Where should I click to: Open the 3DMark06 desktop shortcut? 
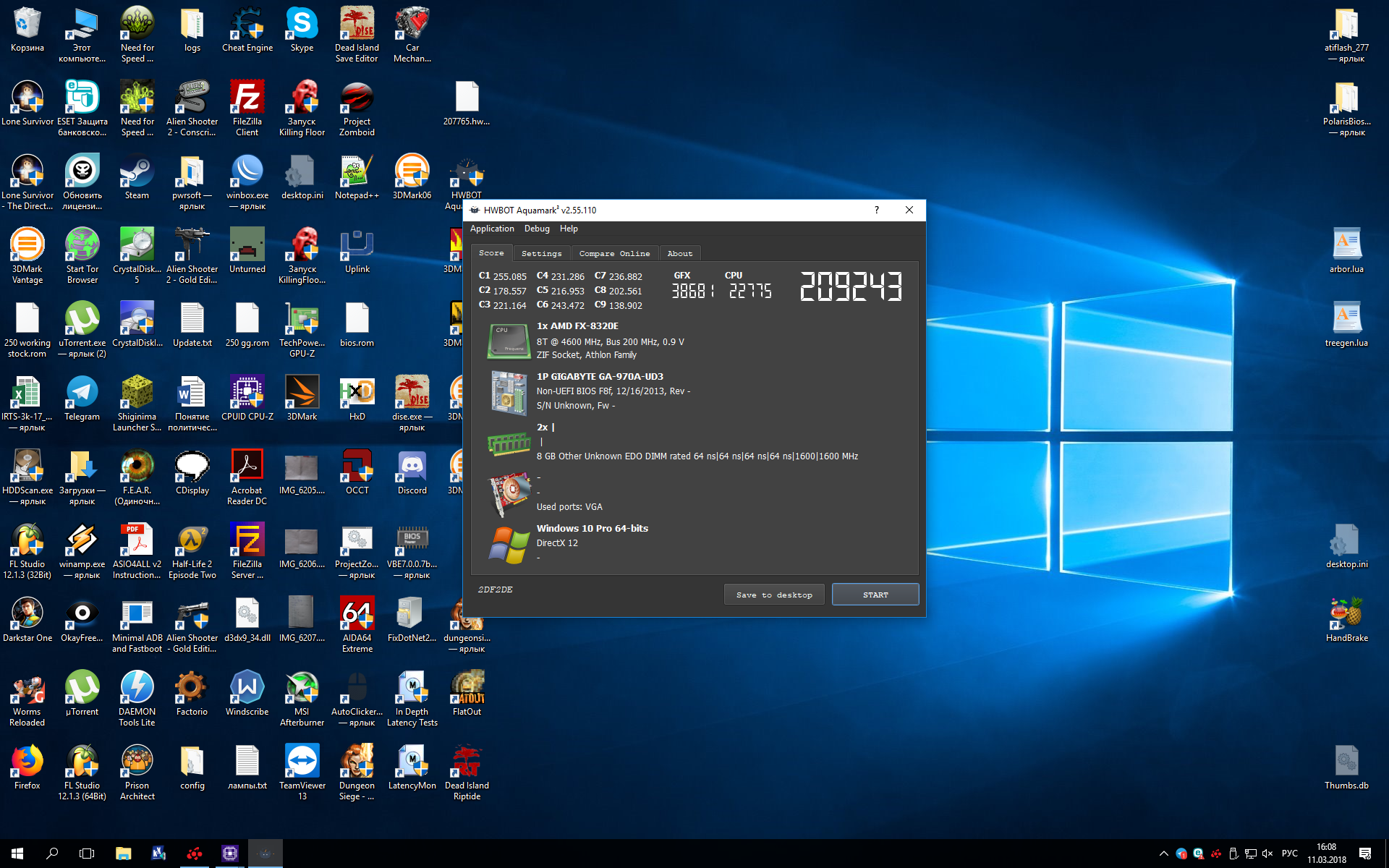coord(412,177)
